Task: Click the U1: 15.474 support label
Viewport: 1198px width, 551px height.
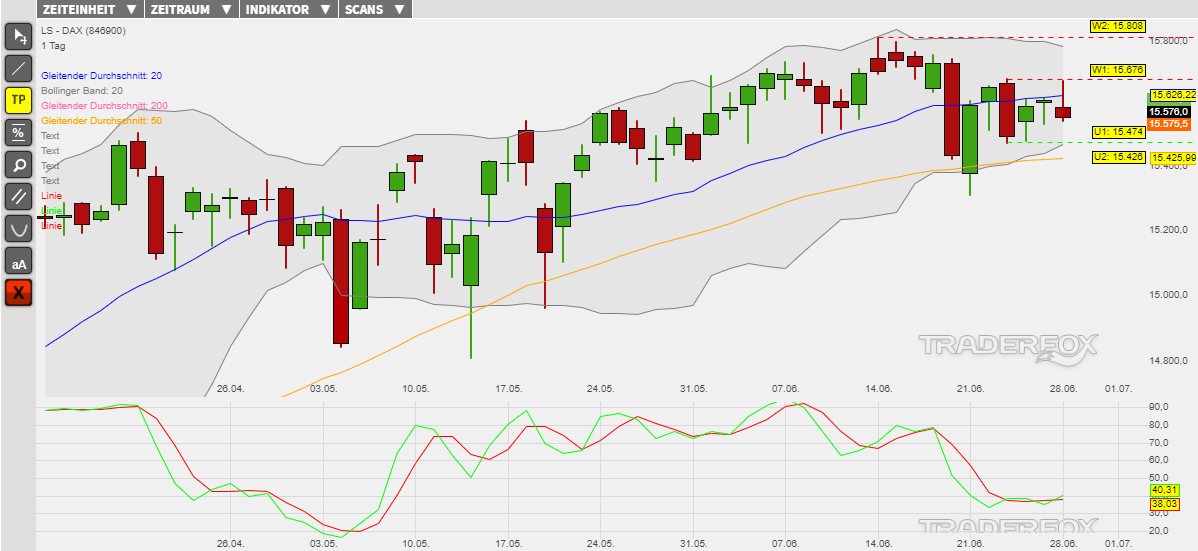Action: [x=1117, y=132]
